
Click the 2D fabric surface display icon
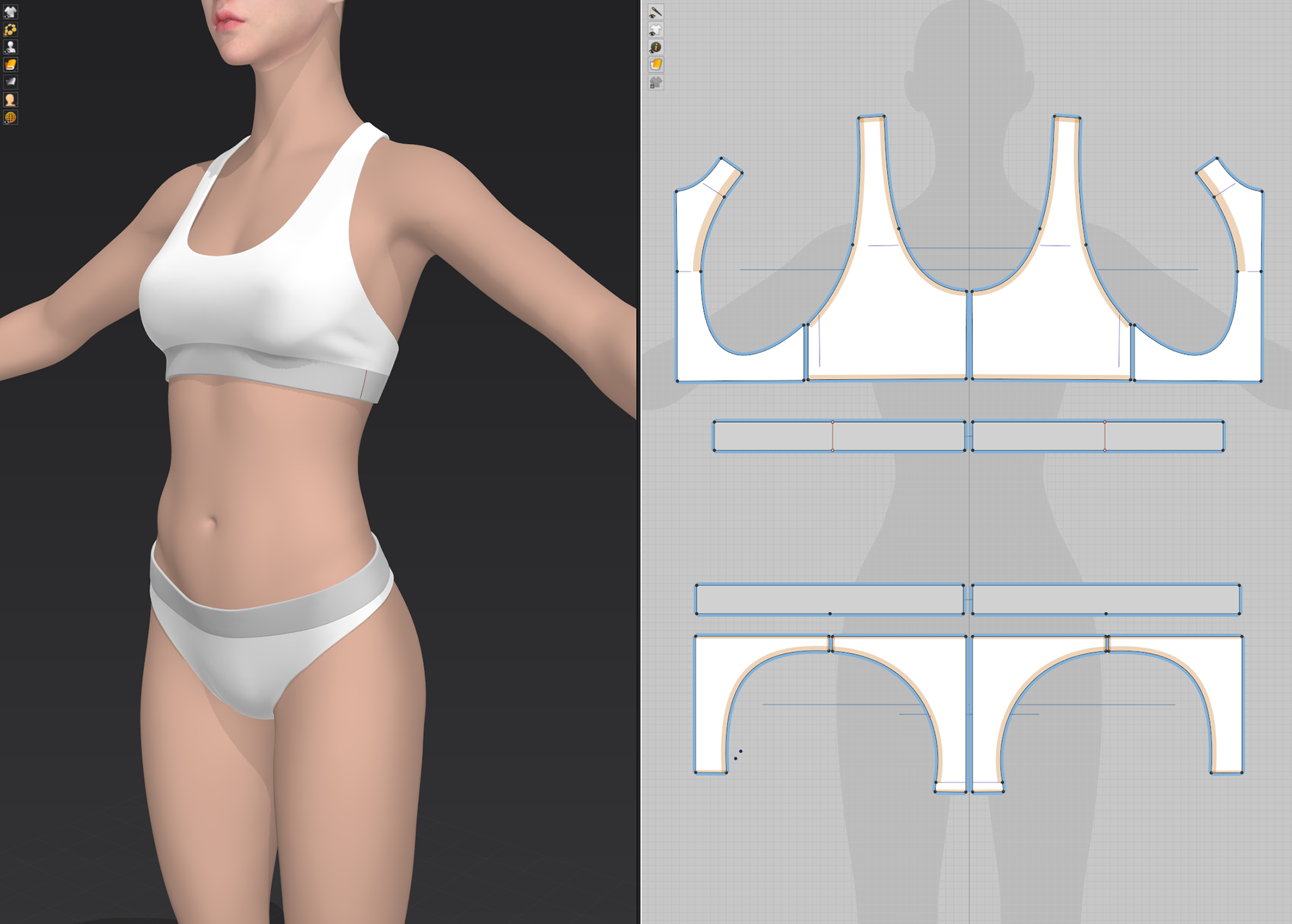(x=655, y=65)
